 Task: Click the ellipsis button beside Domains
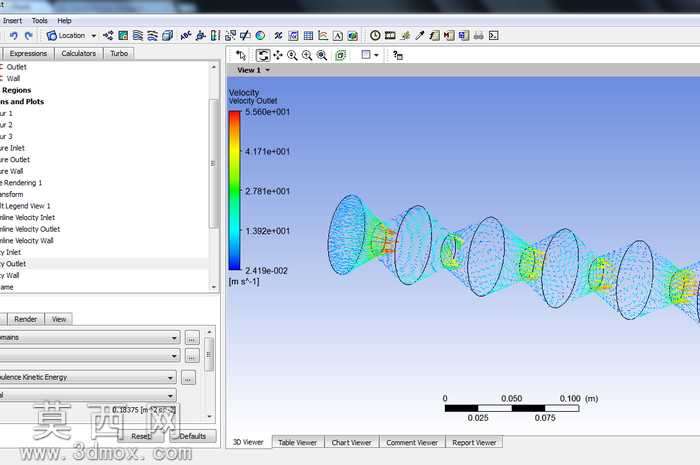click(x=192, y=338)
